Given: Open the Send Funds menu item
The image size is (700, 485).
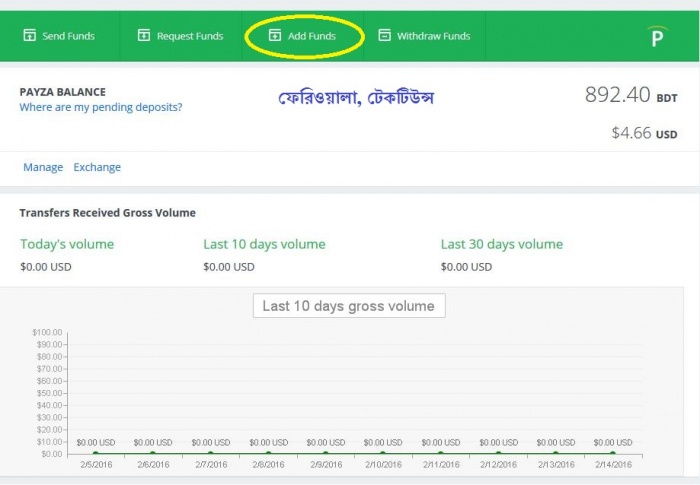Looking at the screenshot, I should [x=59, y=36].
